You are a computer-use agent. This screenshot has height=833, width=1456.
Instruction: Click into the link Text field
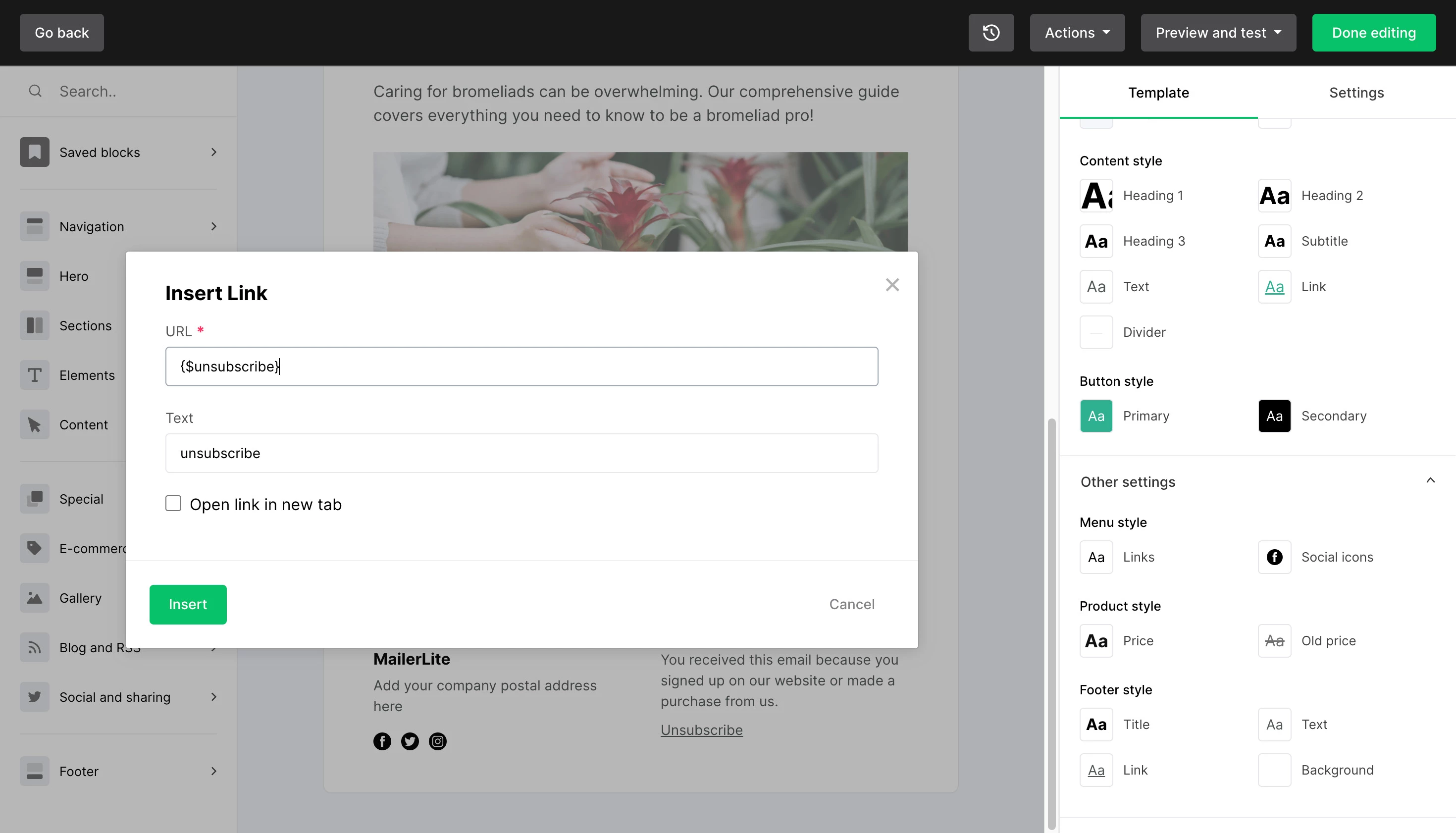coord(521,453)
